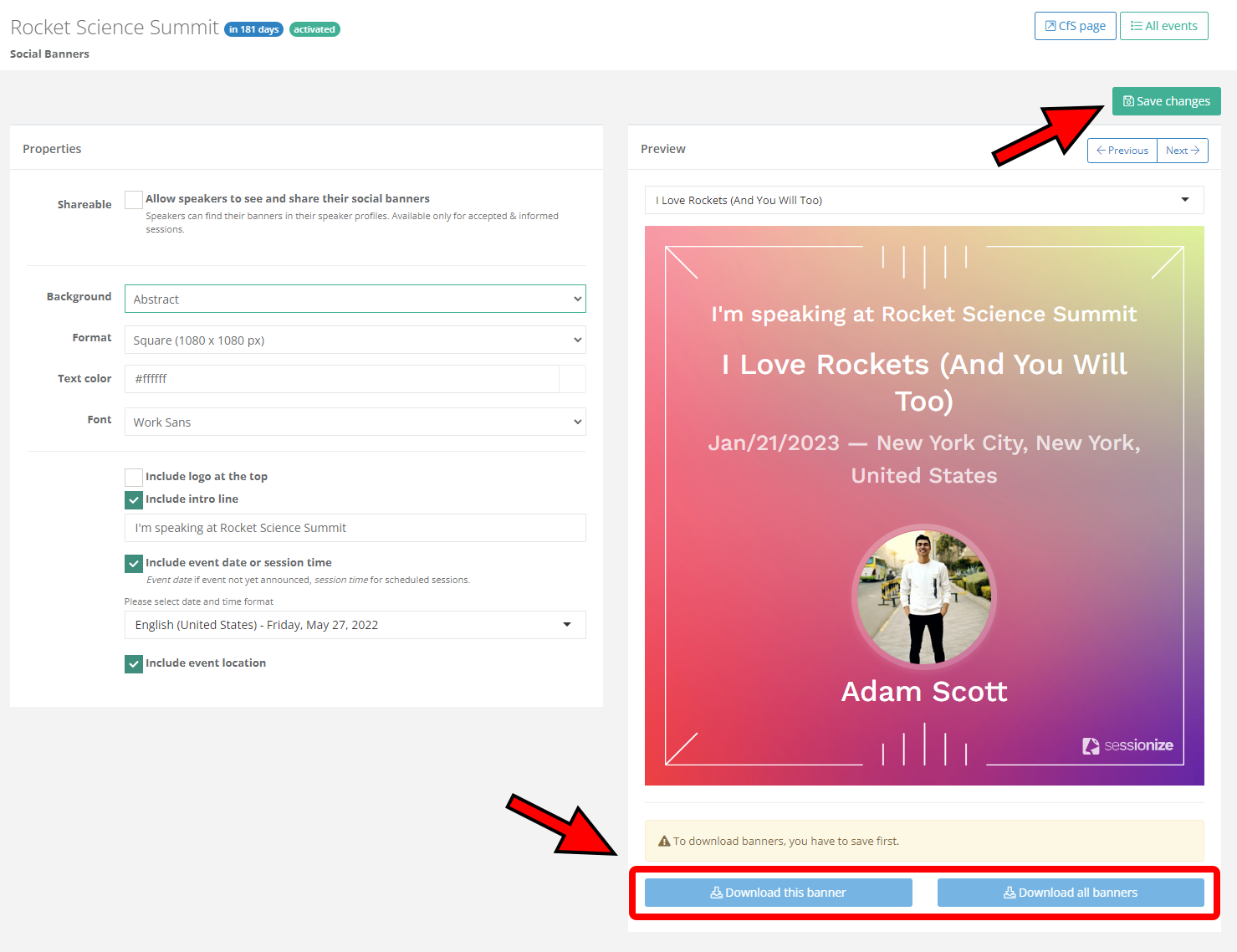Click the Save changes floppy disk icon
Screen dimensions: 1237x952
[1128, 101]
